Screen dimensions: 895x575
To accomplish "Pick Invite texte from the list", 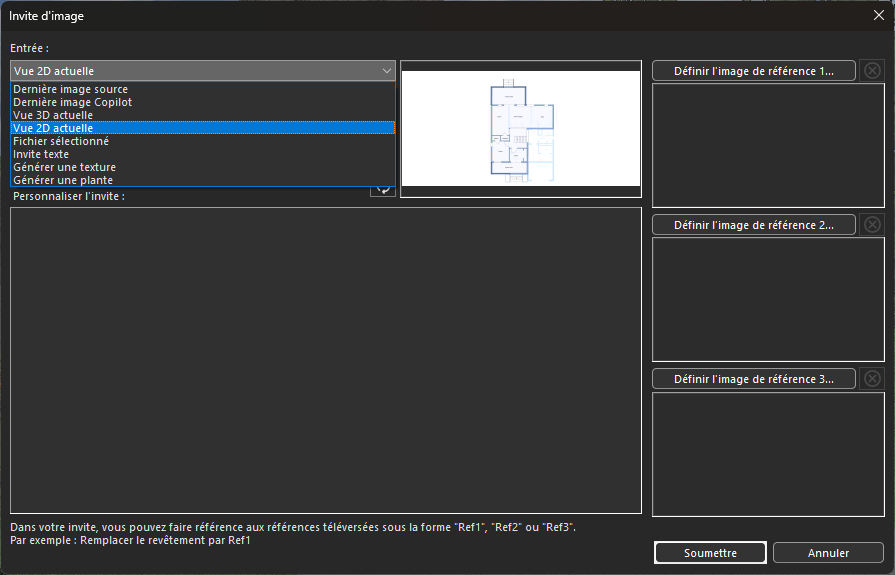I will tap(203, 154).
